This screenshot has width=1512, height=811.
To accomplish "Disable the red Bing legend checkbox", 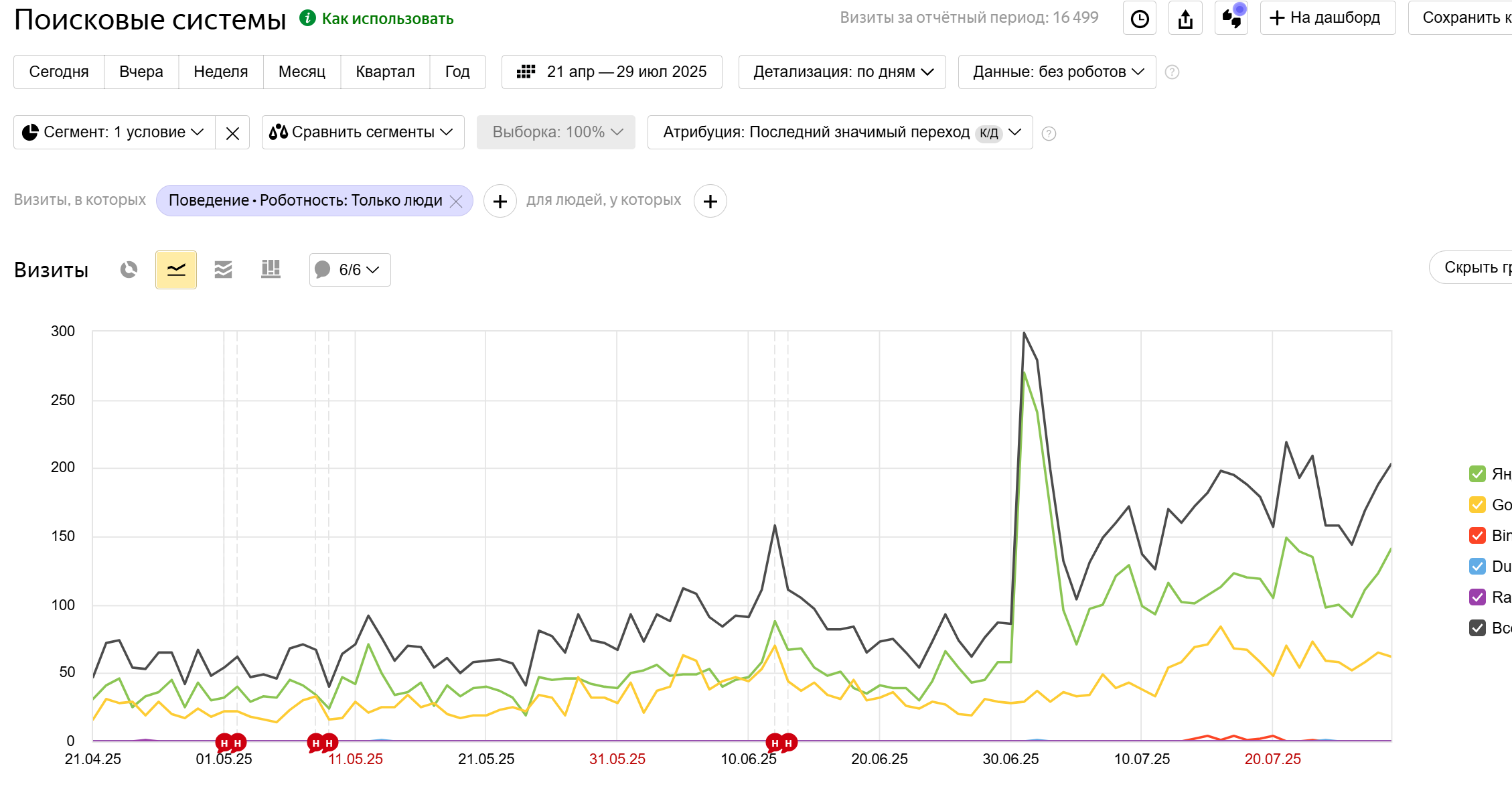I will tap(1477, 536).
